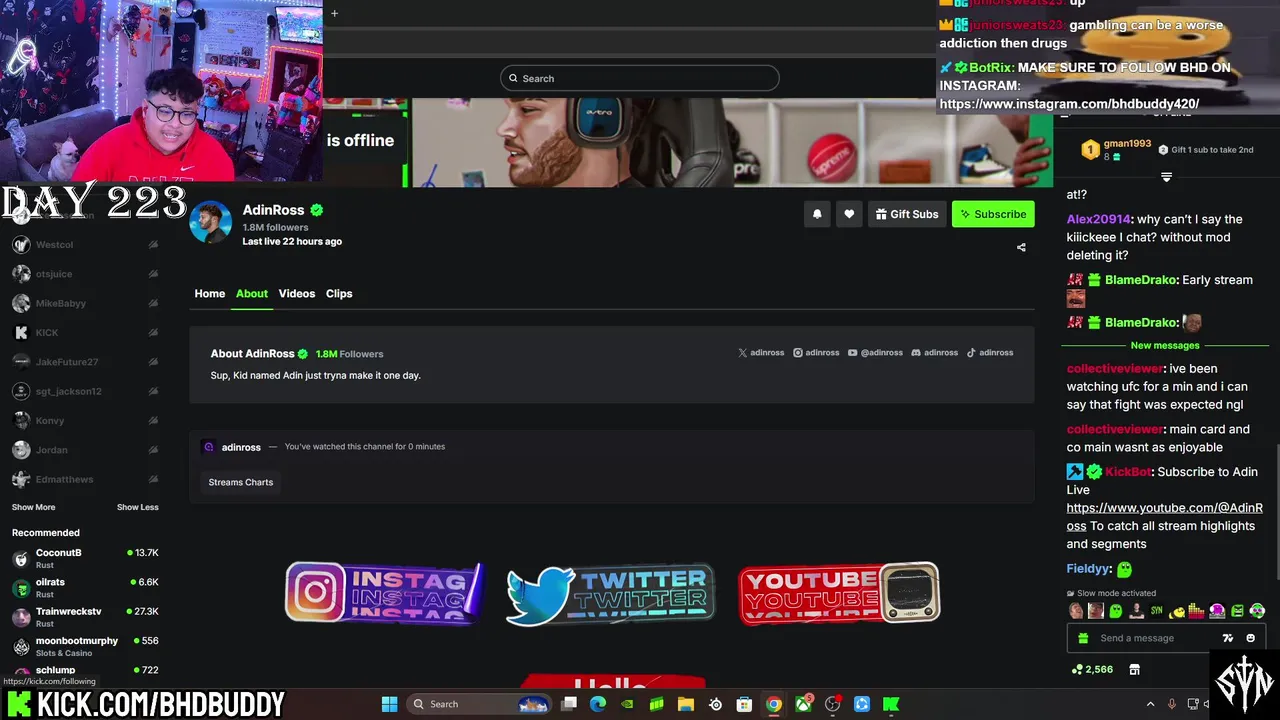
Task: Subscribe to AdinRoss channel
Action: click(993, 214)
